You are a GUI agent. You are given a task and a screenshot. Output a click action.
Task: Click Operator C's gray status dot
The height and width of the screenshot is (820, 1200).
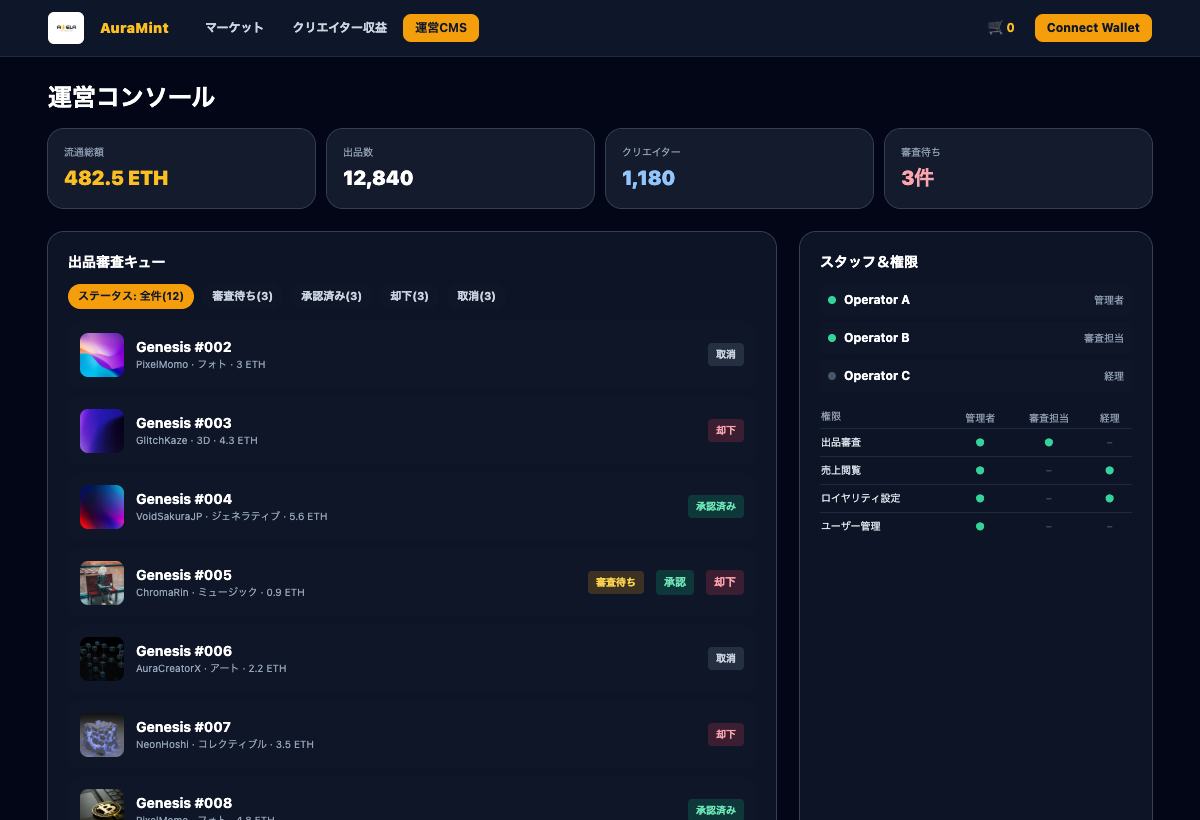point(832,376)
